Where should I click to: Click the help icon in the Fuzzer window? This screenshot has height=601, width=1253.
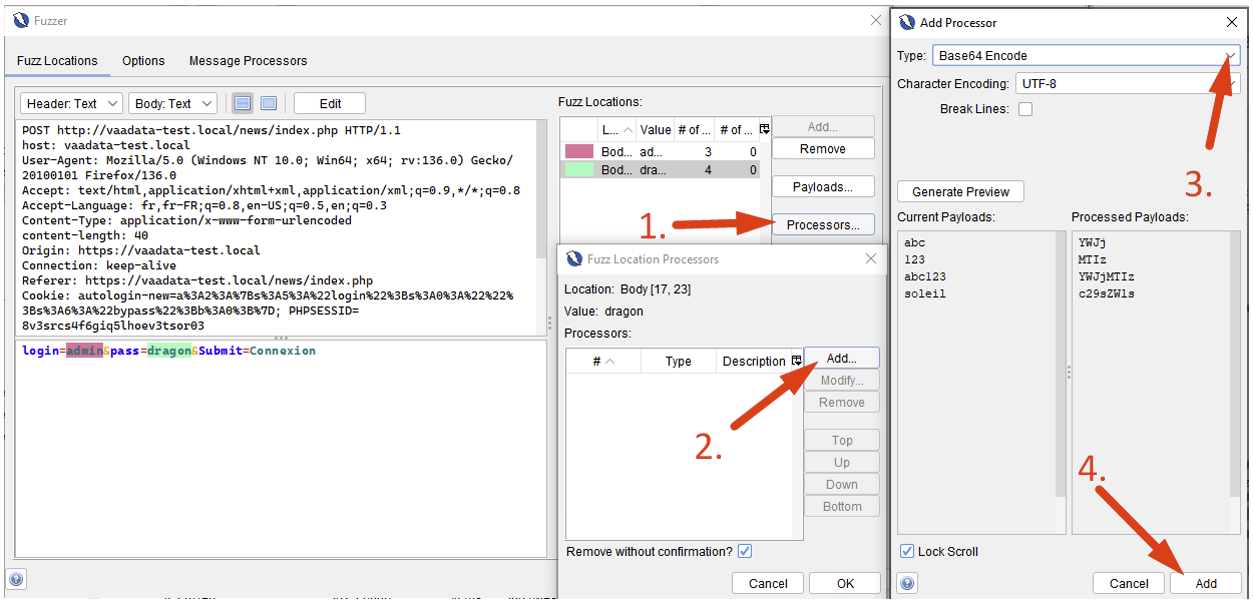pos(16,578)
